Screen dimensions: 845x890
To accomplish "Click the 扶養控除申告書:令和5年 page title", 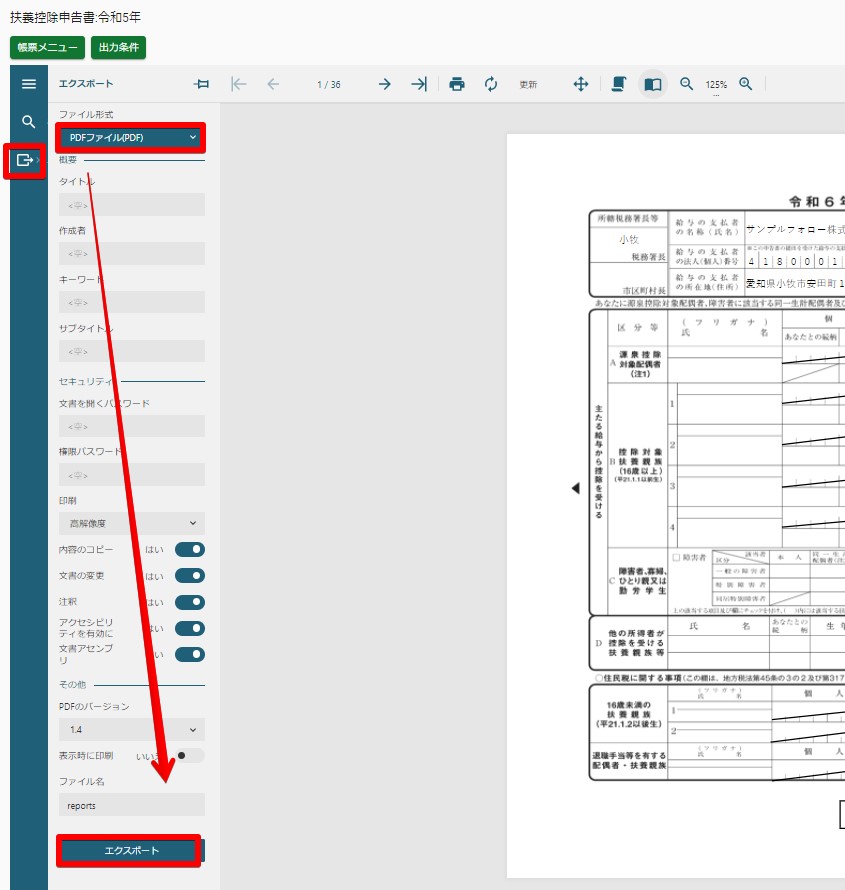I will point(75,17).
